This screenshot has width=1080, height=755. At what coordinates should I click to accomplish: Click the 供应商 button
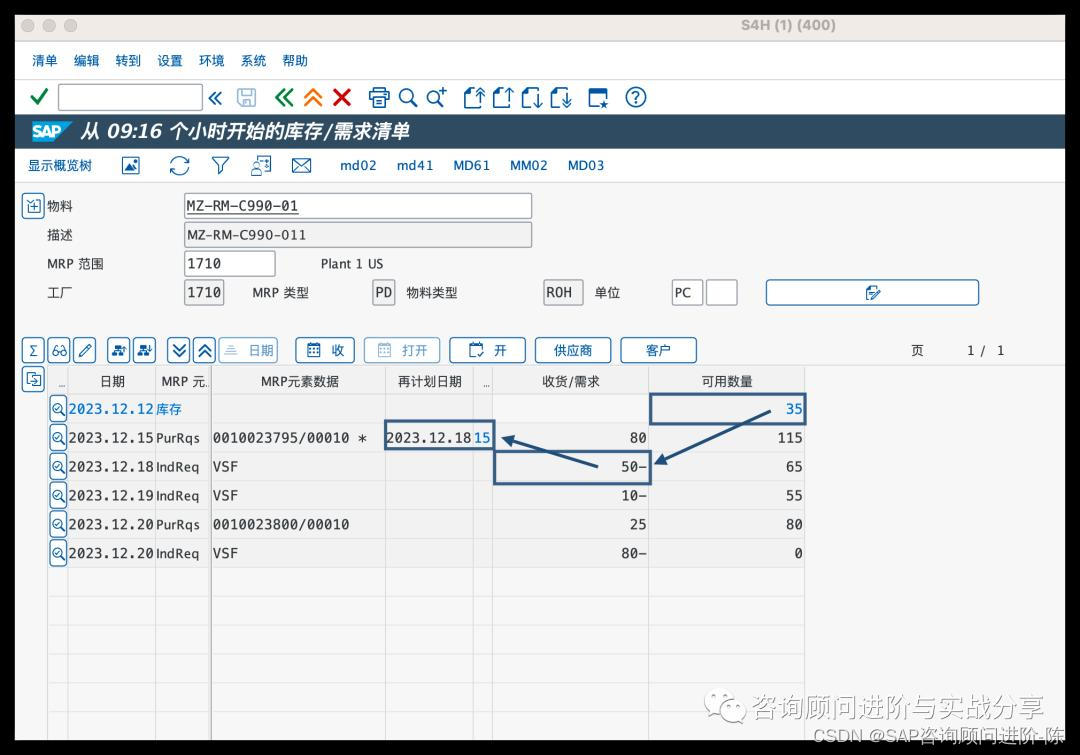(573, 350)
